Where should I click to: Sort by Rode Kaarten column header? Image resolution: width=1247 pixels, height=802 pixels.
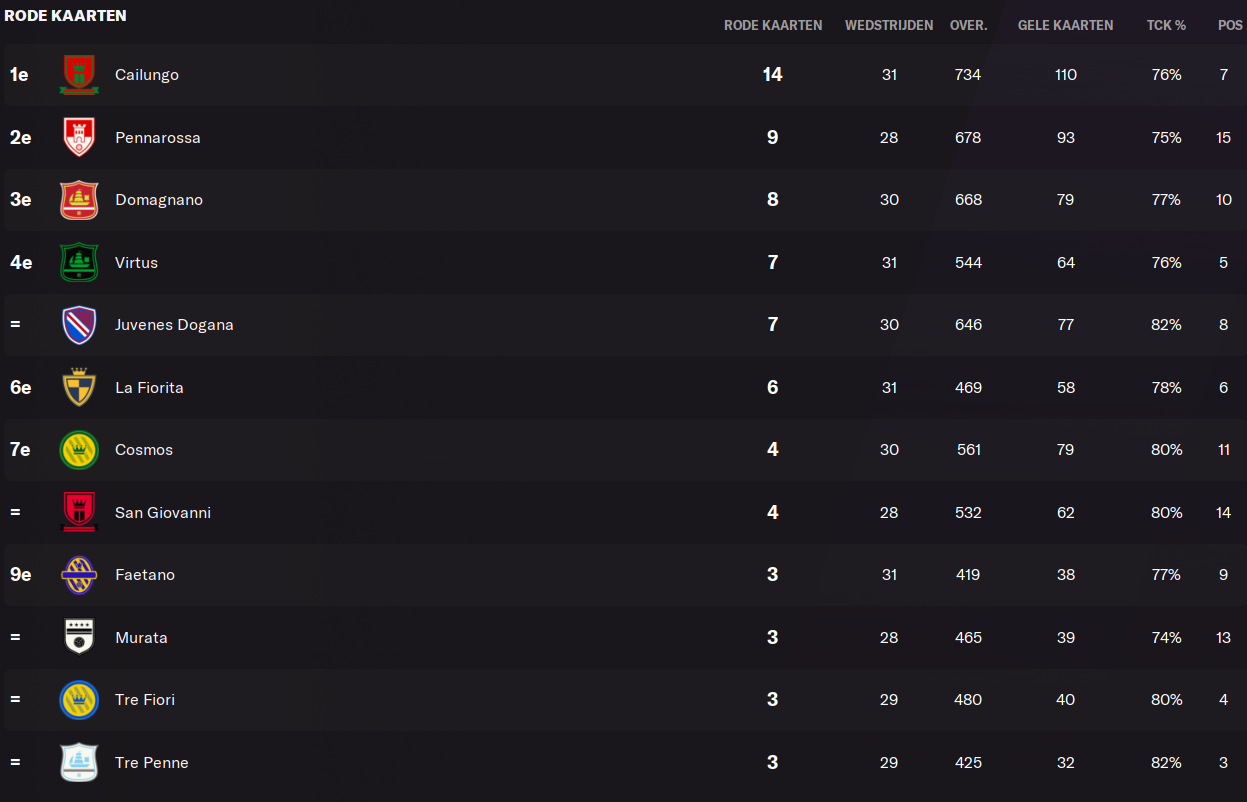773,25
